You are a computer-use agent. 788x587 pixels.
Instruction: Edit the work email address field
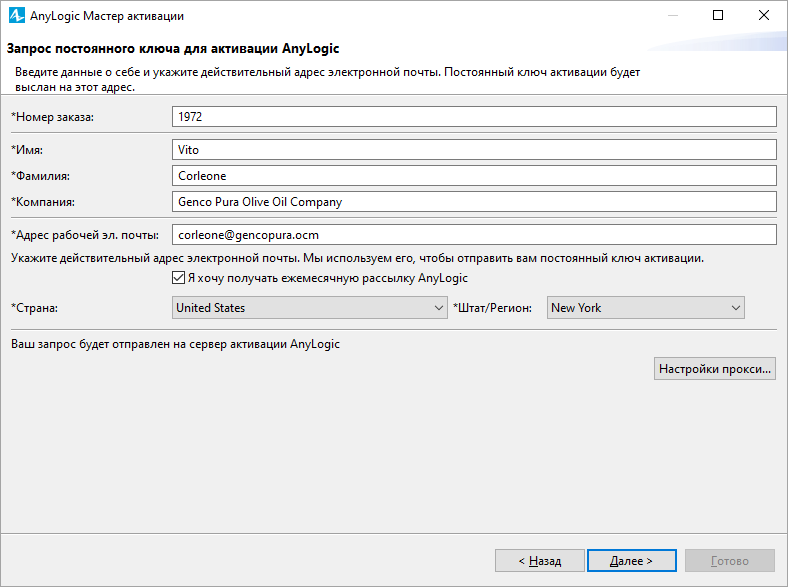tap(474, 235)
